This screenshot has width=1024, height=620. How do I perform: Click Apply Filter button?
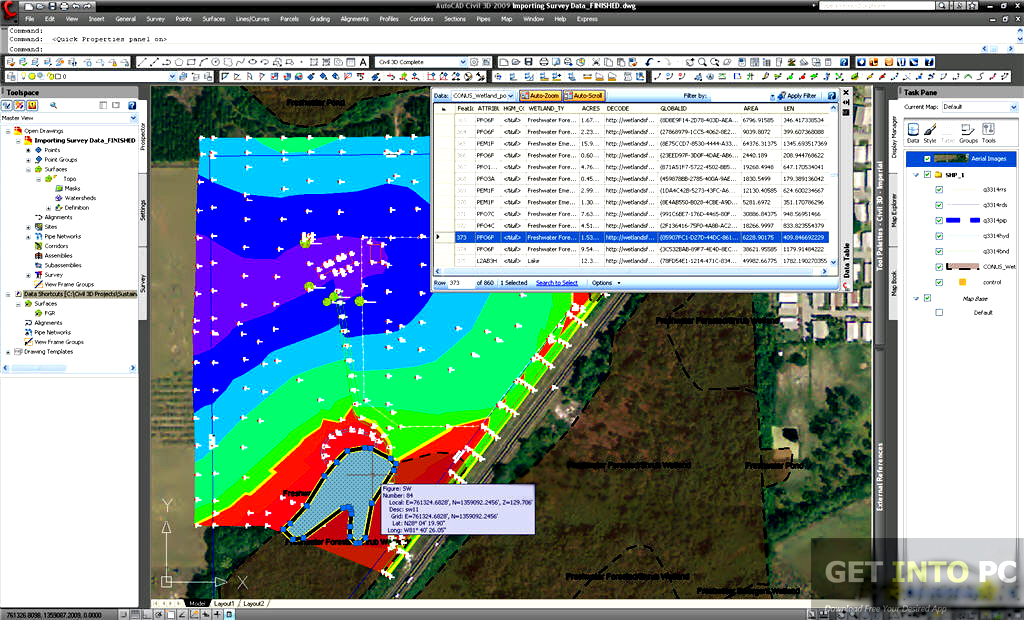[797, 95]
